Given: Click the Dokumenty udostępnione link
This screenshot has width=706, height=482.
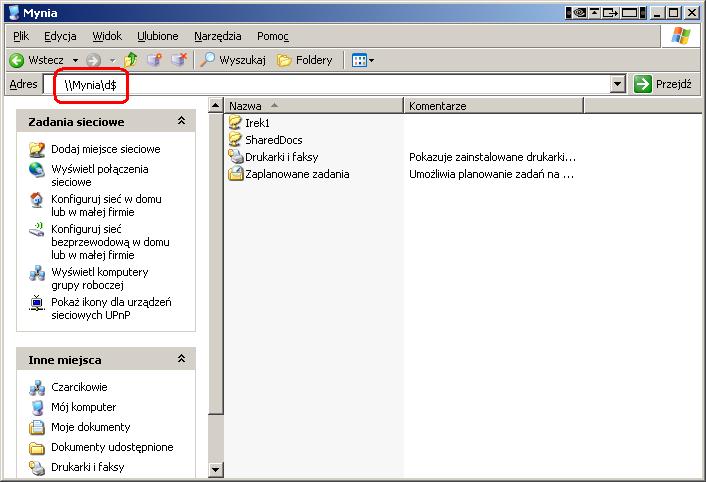Looking at the screenshot, I should click(112, 447).
